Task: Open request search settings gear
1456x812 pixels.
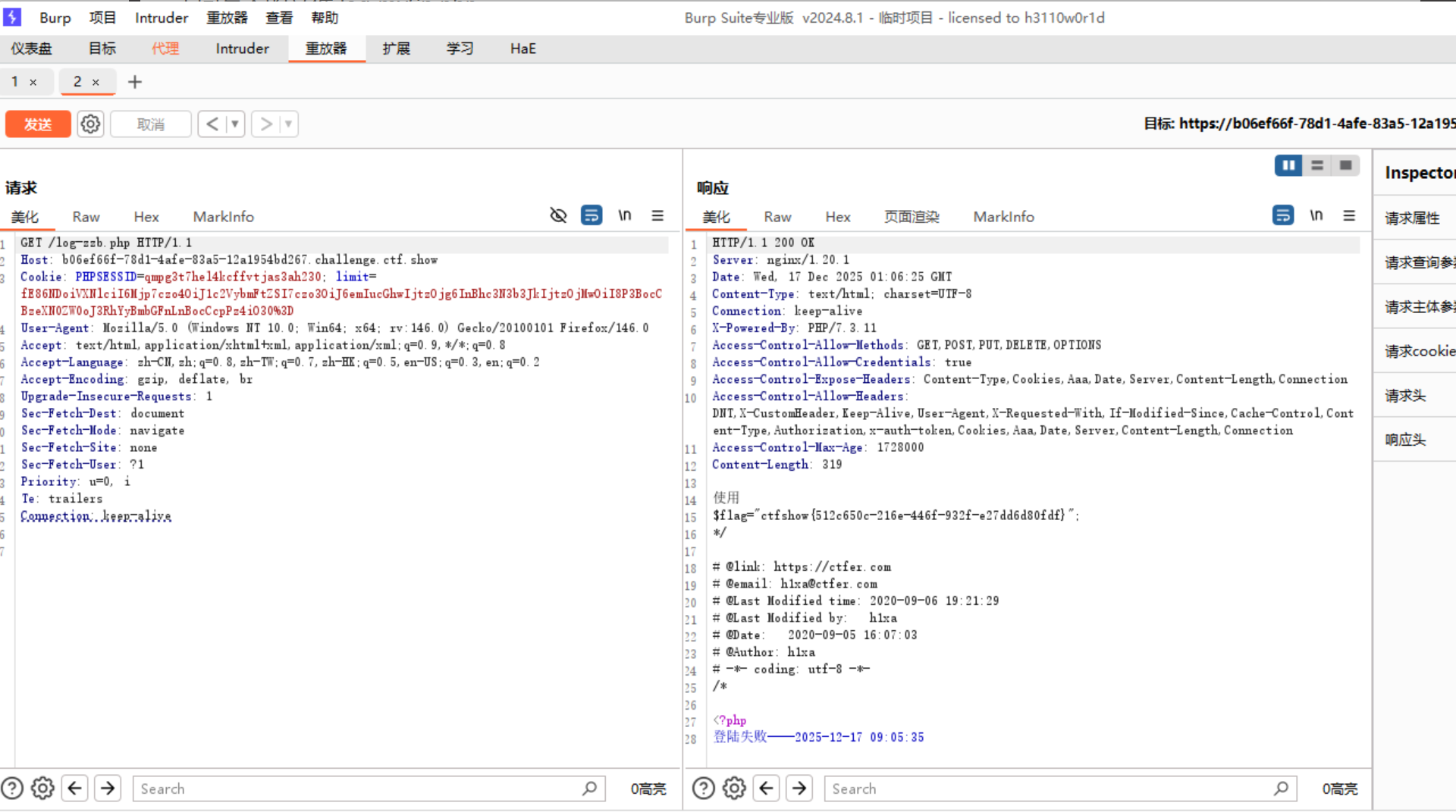Action: [x=42, y=788]
